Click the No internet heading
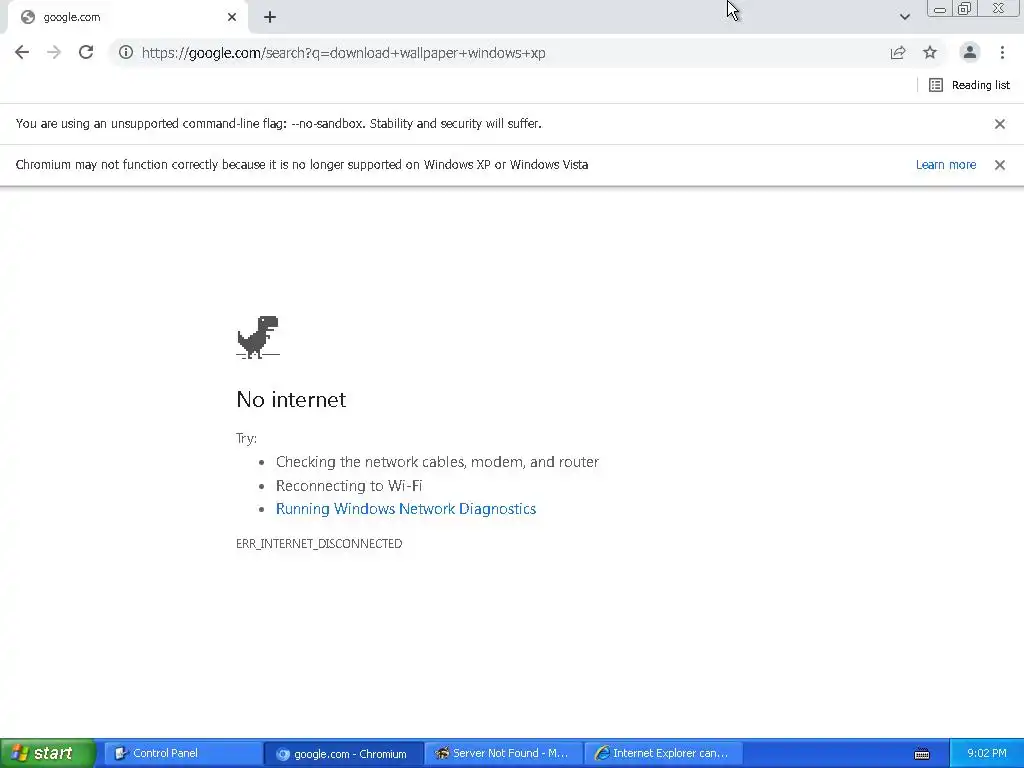The height and width of the screenshot is (768, 1024). [291, 399]
